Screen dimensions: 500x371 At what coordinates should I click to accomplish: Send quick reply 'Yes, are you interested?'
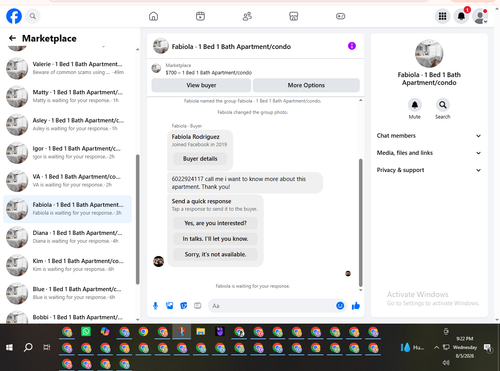pos(215,223)
